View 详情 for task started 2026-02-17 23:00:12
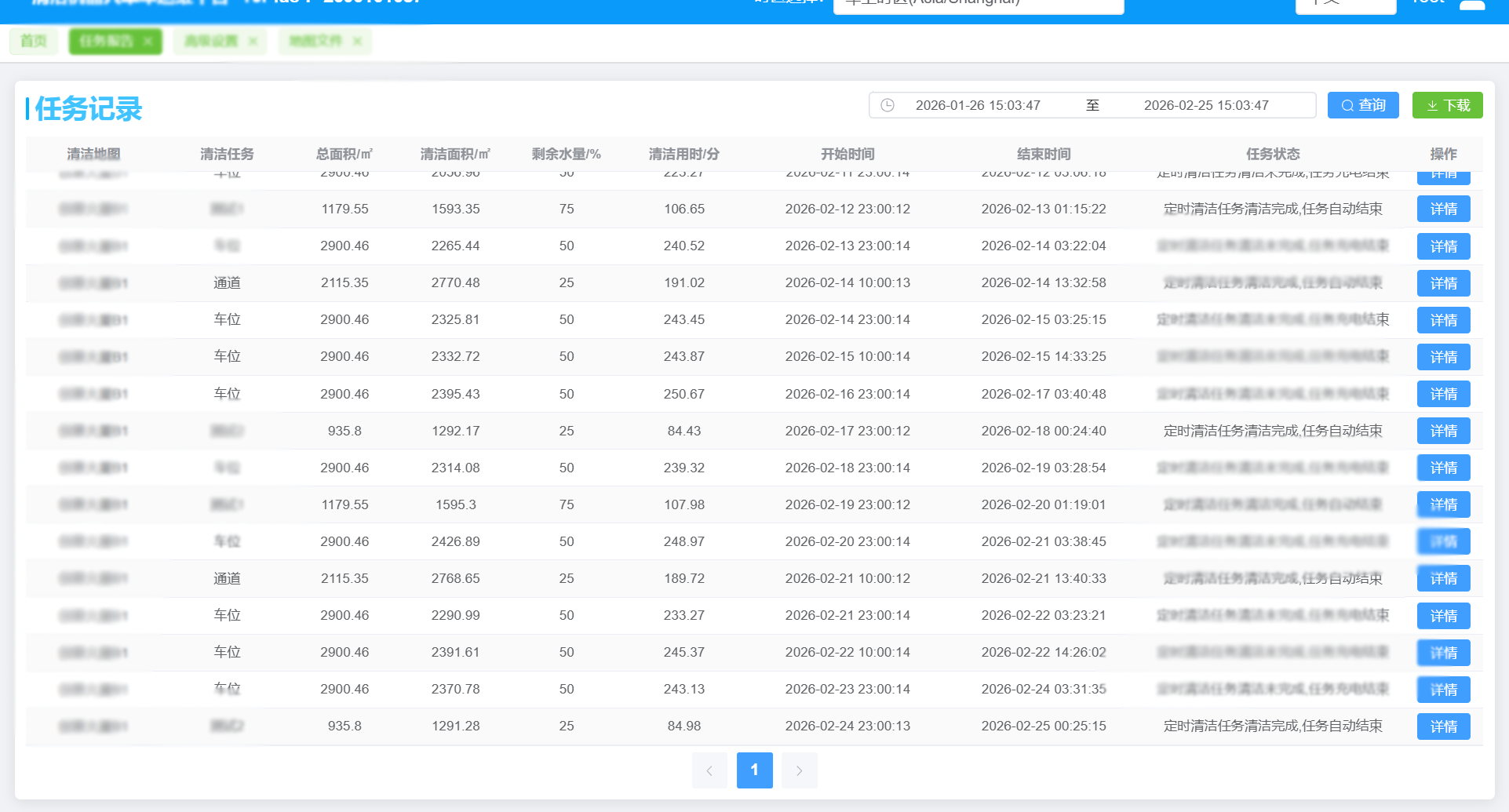Image resolution: width=1509 pixels, height=812 pixels. pos(1443,431)
